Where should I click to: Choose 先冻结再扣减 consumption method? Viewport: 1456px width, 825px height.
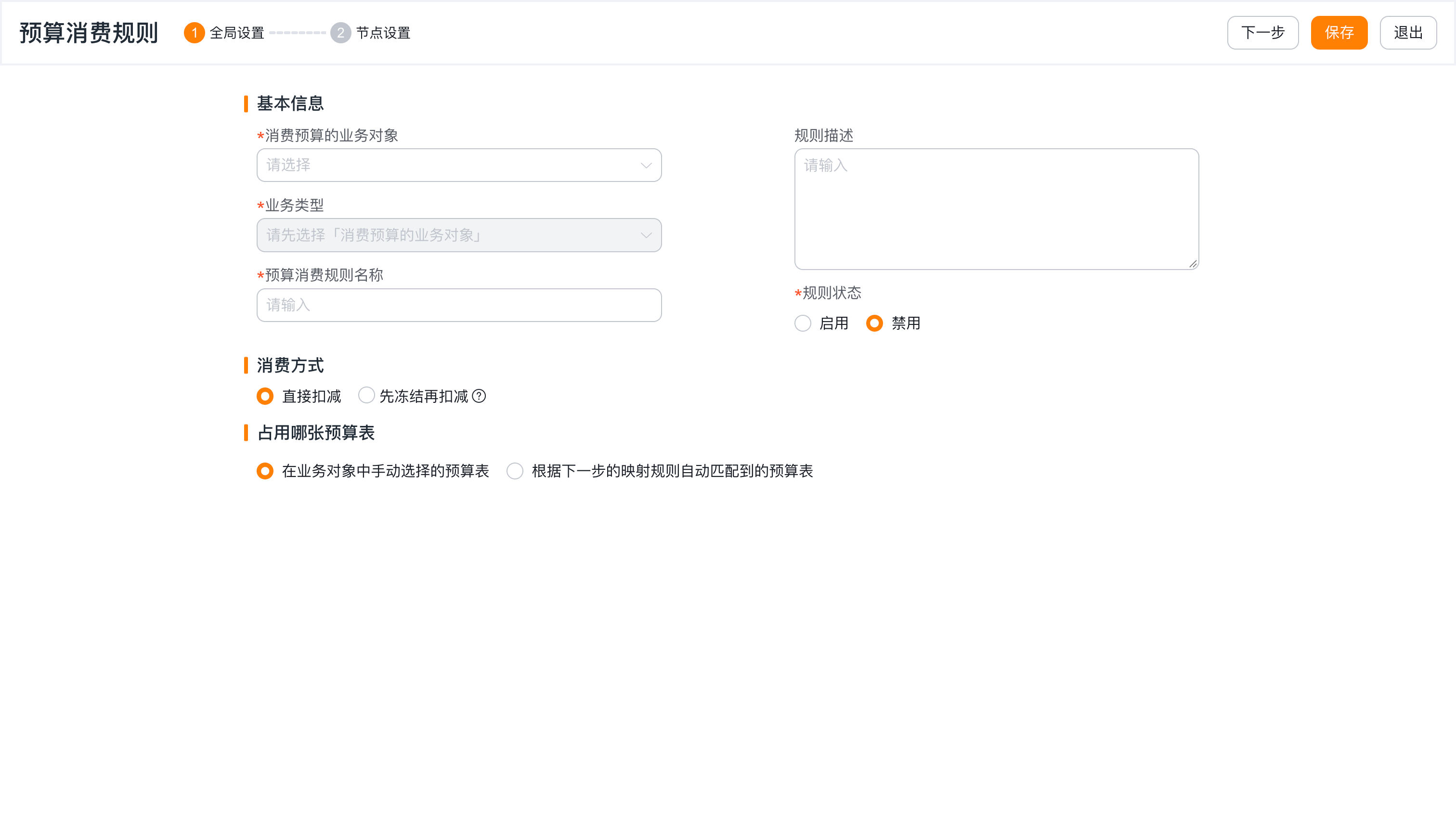click(367, 396)
